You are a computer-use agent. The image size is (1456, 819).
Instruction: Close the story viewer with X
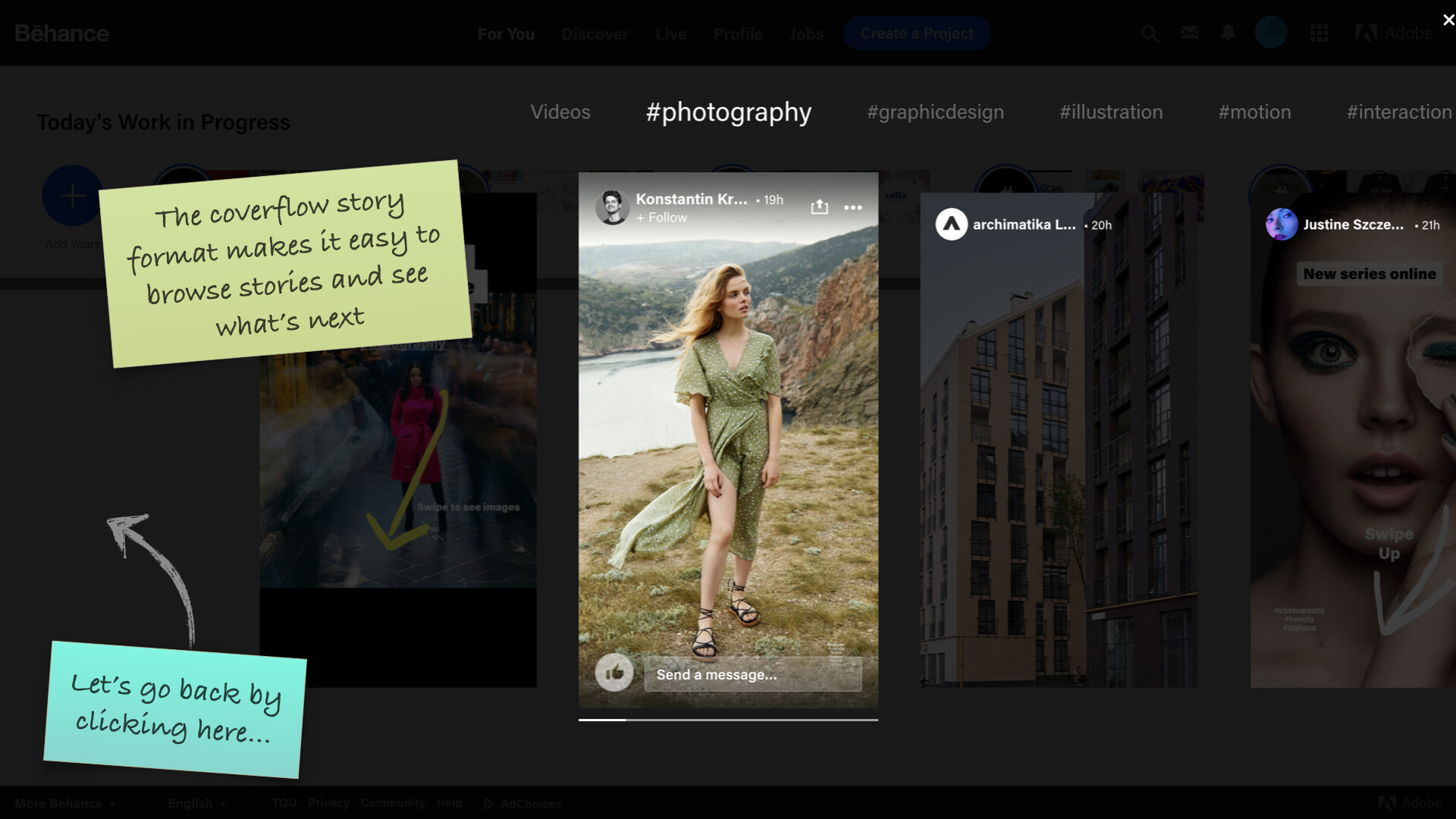[x=1448, y=20]
